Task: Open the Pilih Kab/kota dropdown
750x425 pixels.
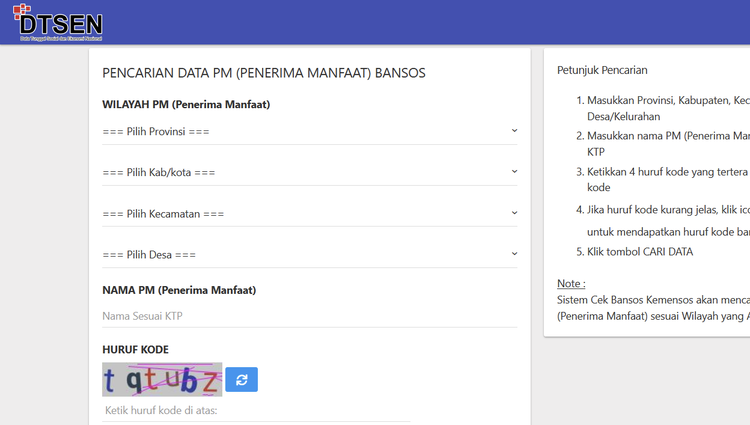Action: (300, 173)
